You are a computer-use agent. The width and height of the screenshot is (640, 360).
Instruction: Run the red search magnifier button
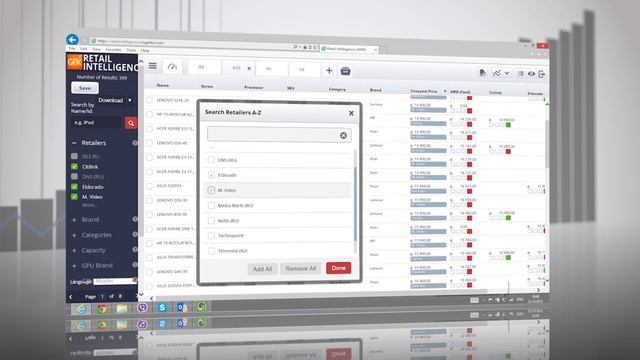(131, 123)
